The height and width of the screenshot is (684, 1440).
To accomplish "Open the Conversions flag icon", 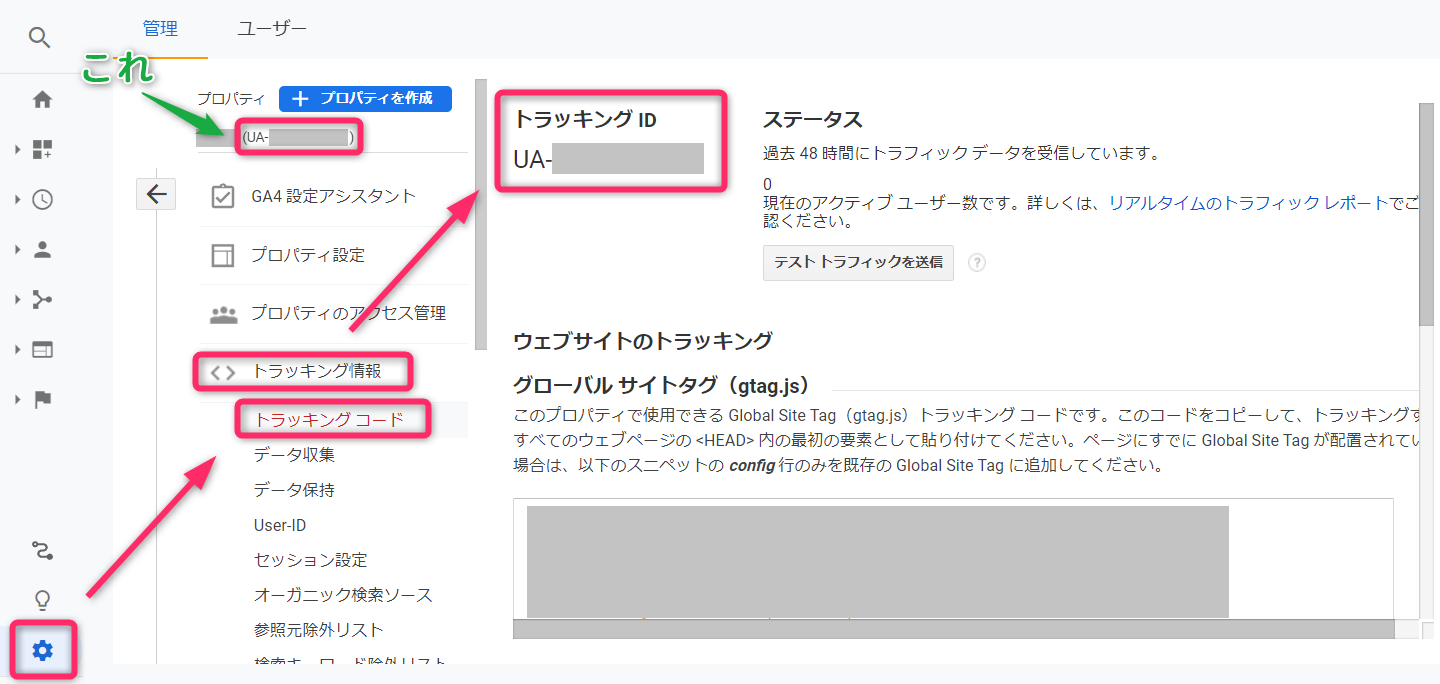I will (42, 400).
